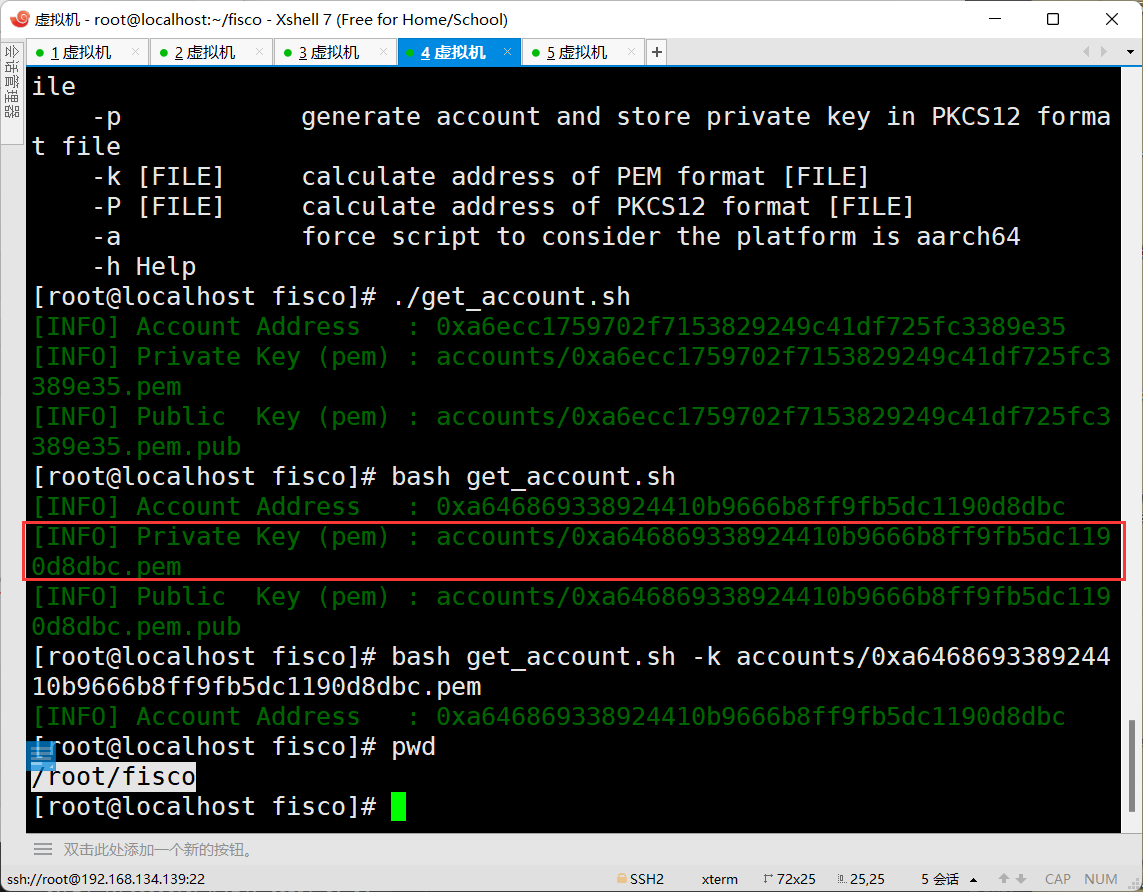The width and height of the screenshot is (1143, 892).
Task: Click the status bar down arrow icon
Action: click(x=1021, y=879)
